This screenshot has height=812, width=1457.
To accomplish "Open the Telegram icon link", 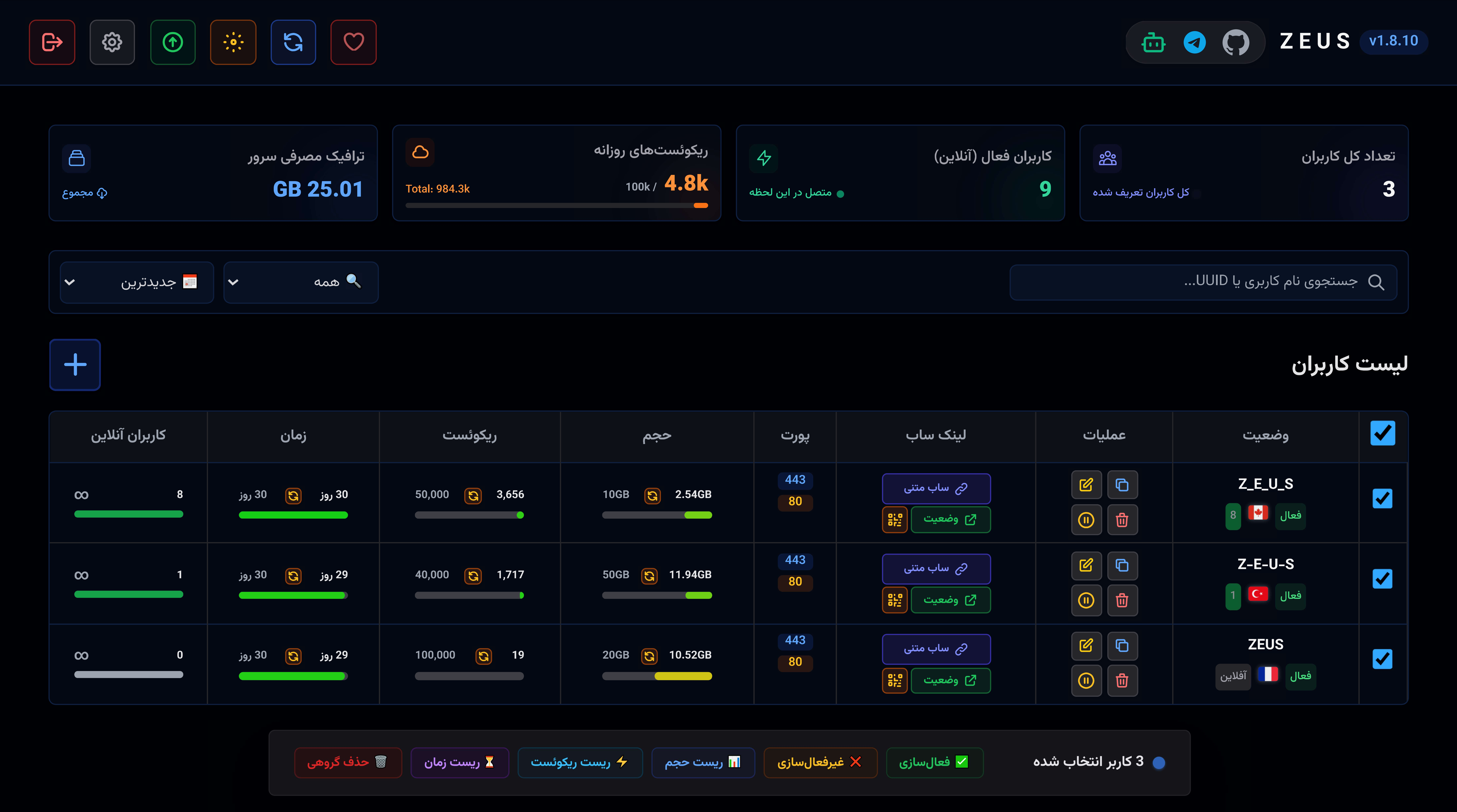I will [1195, 42].
